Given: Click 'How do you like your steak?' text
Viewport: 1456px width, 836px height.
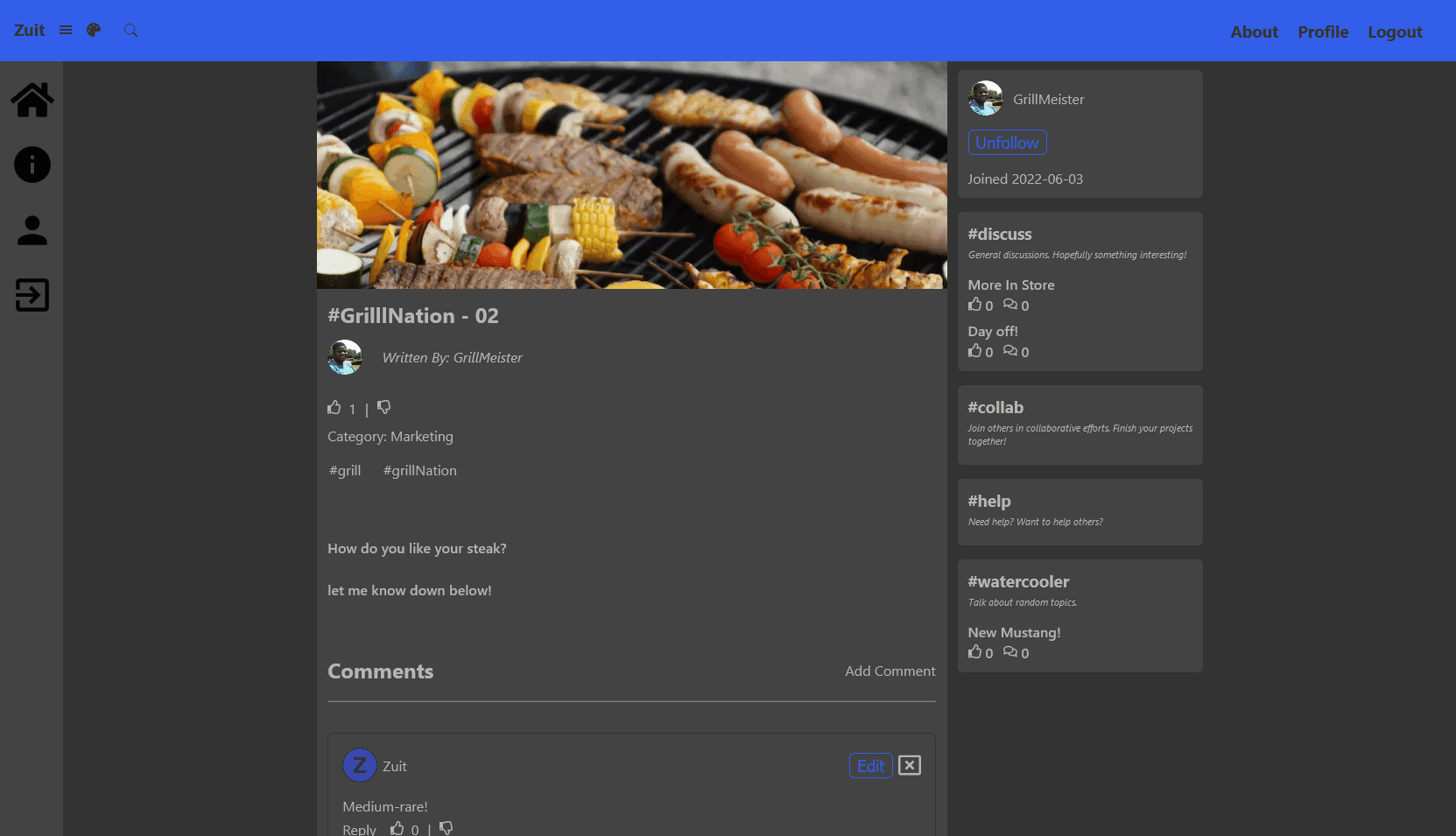Looking at the screenshot, I should pos(417,548).
